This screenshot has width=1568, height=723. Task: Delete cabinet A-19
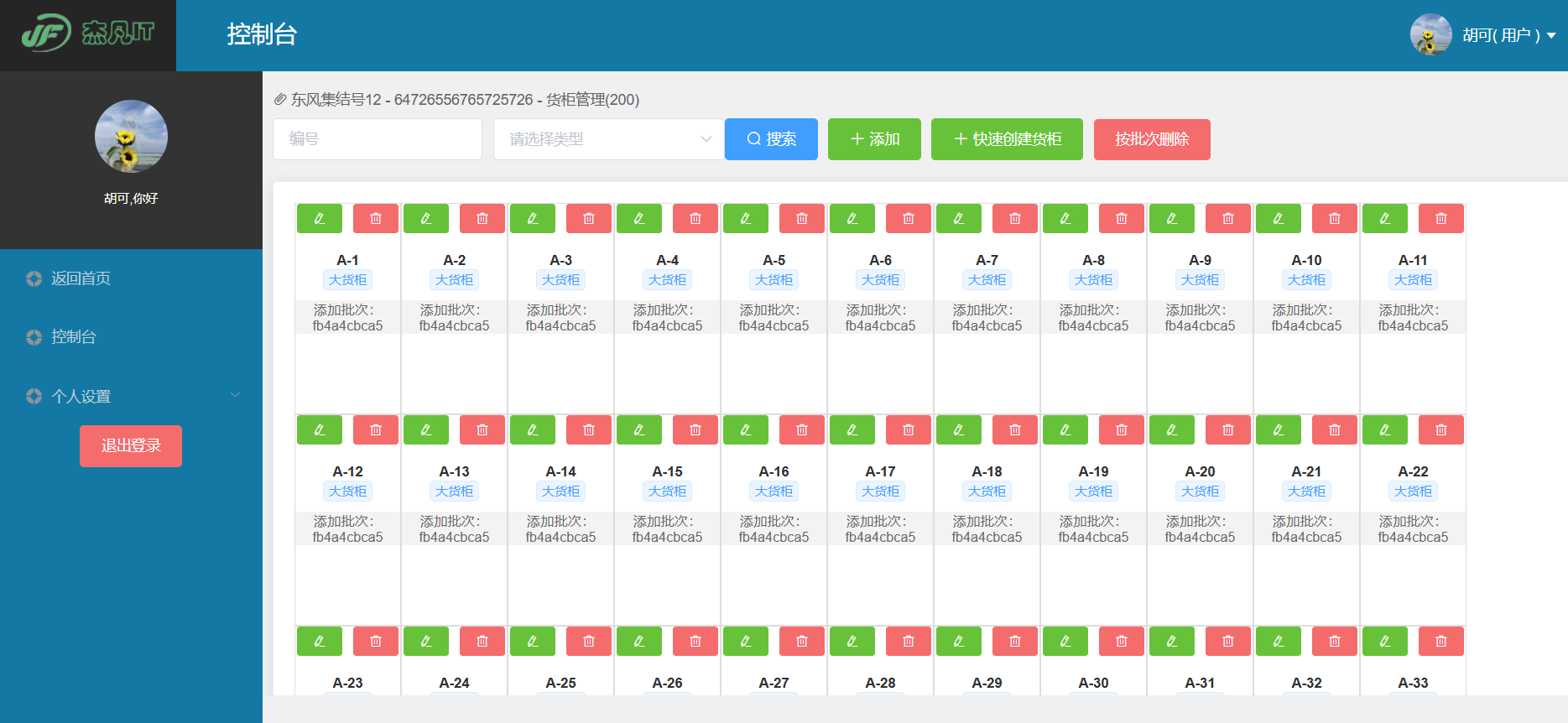1122,429
